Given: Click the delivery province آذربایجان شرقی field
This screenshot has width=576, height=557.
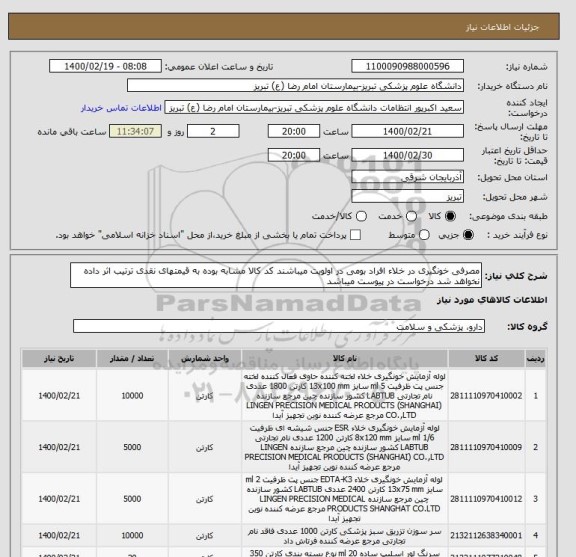Looking at the screenshot, I should click(x=407, y=177).
